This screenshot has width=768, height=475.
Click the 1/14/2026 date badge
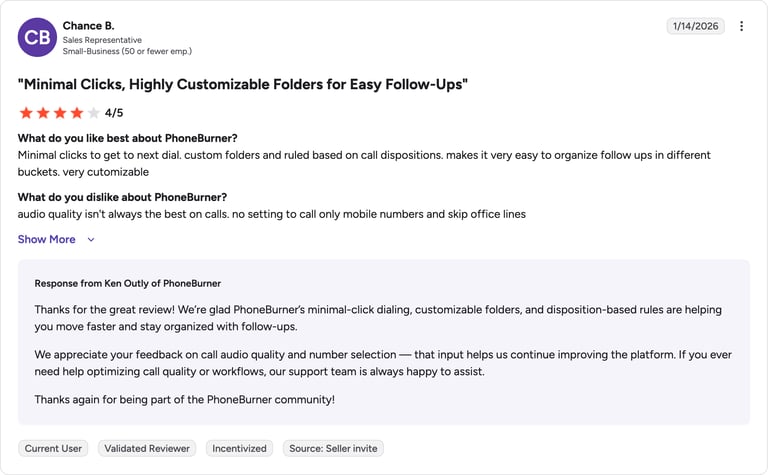click(696, 26)
